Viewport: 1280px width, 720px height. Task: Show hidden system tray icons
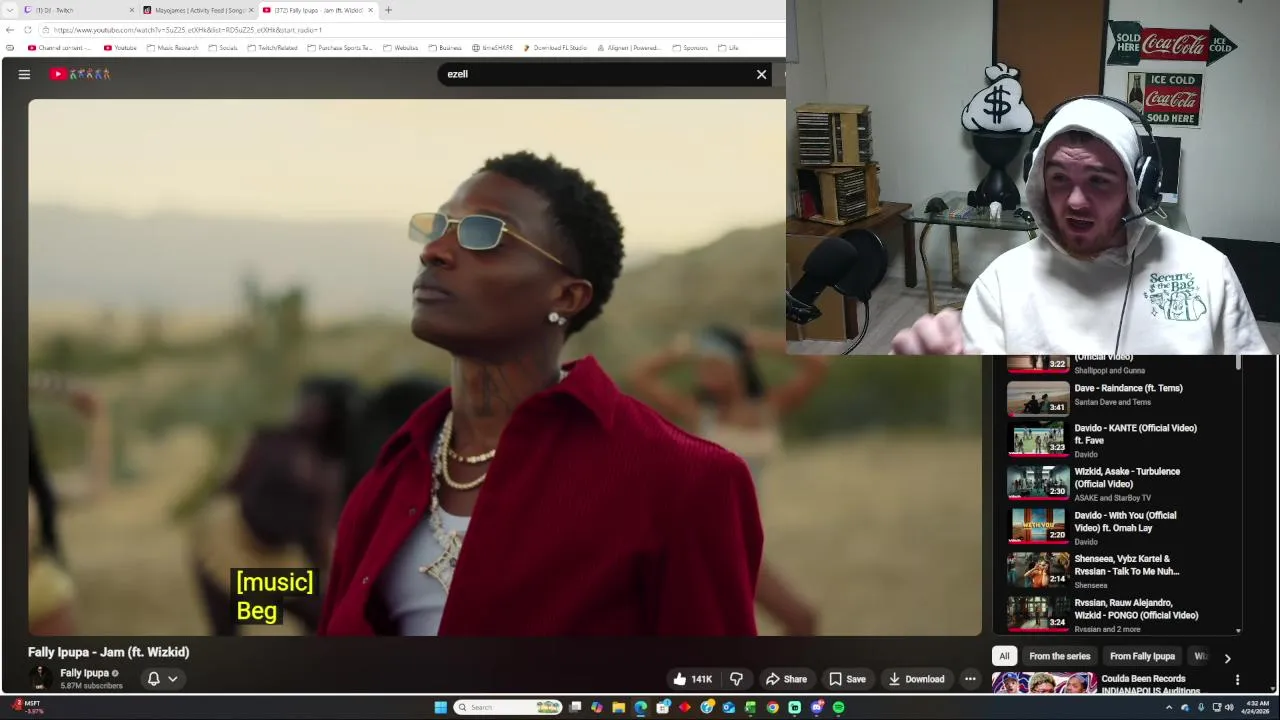pyautogui.click(x=1169, y=707)
